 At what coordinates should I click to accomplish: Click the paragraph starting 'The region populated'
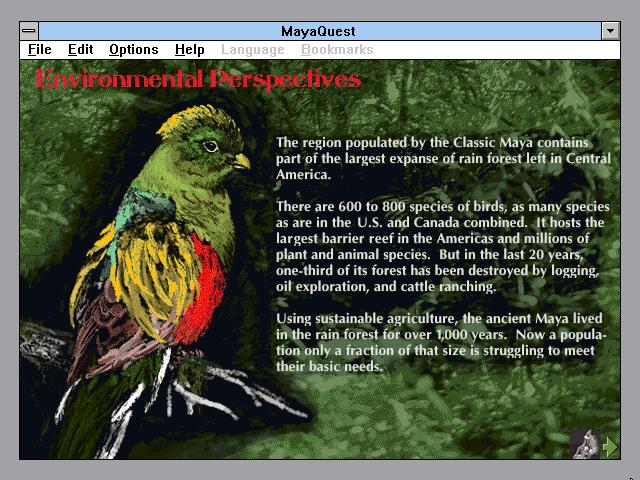[443, 158]
